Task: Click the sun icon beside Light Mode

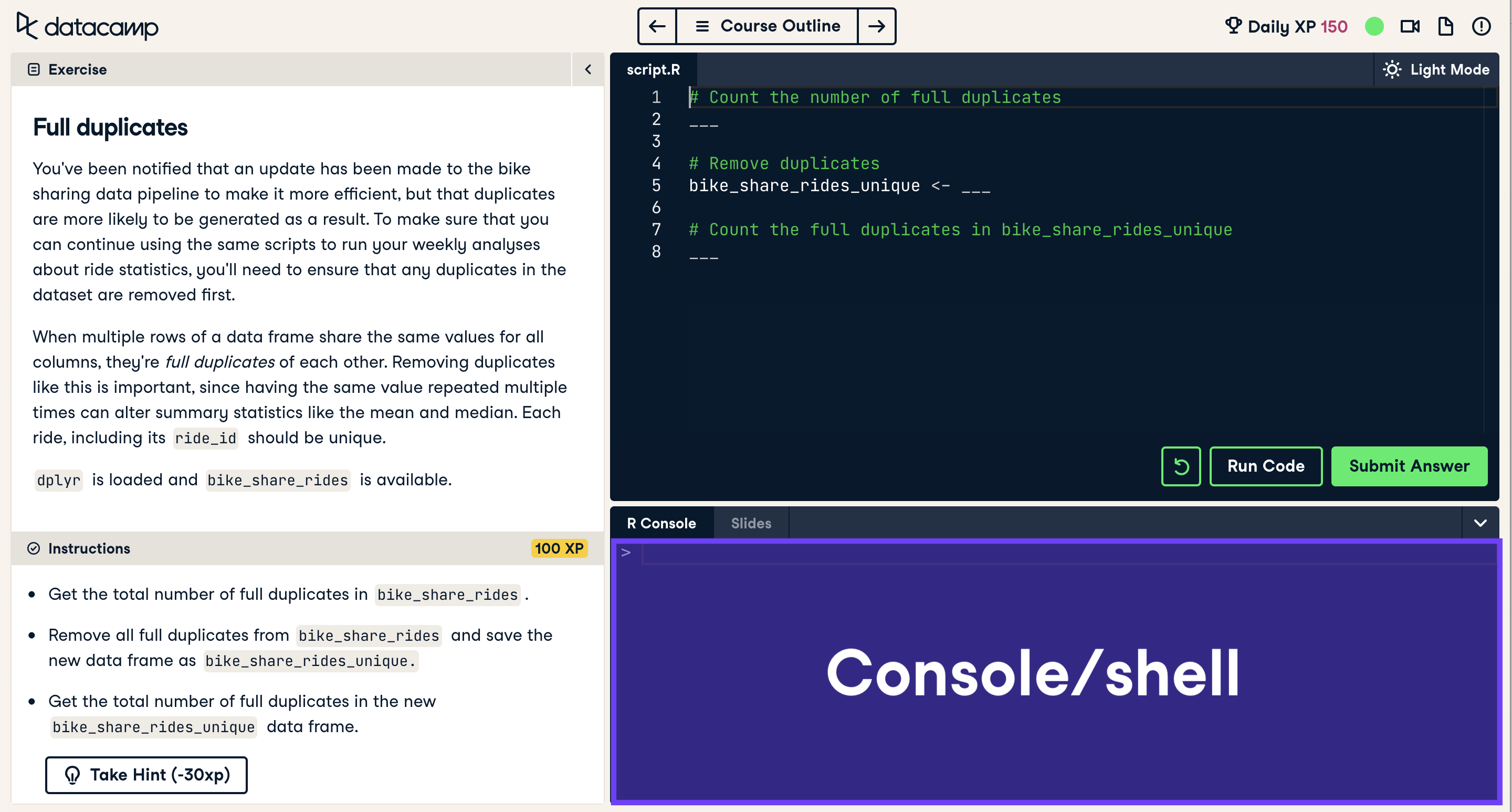Action: pos(1392,69)
